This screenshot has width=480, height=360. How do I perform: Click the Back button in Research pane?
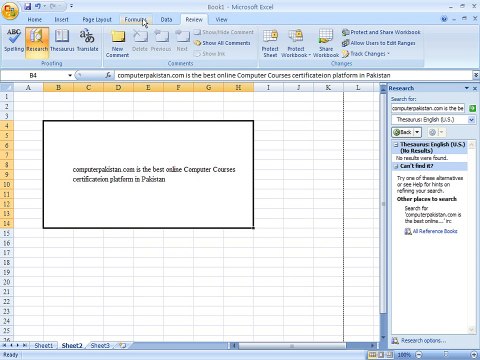tap(403, 132)
